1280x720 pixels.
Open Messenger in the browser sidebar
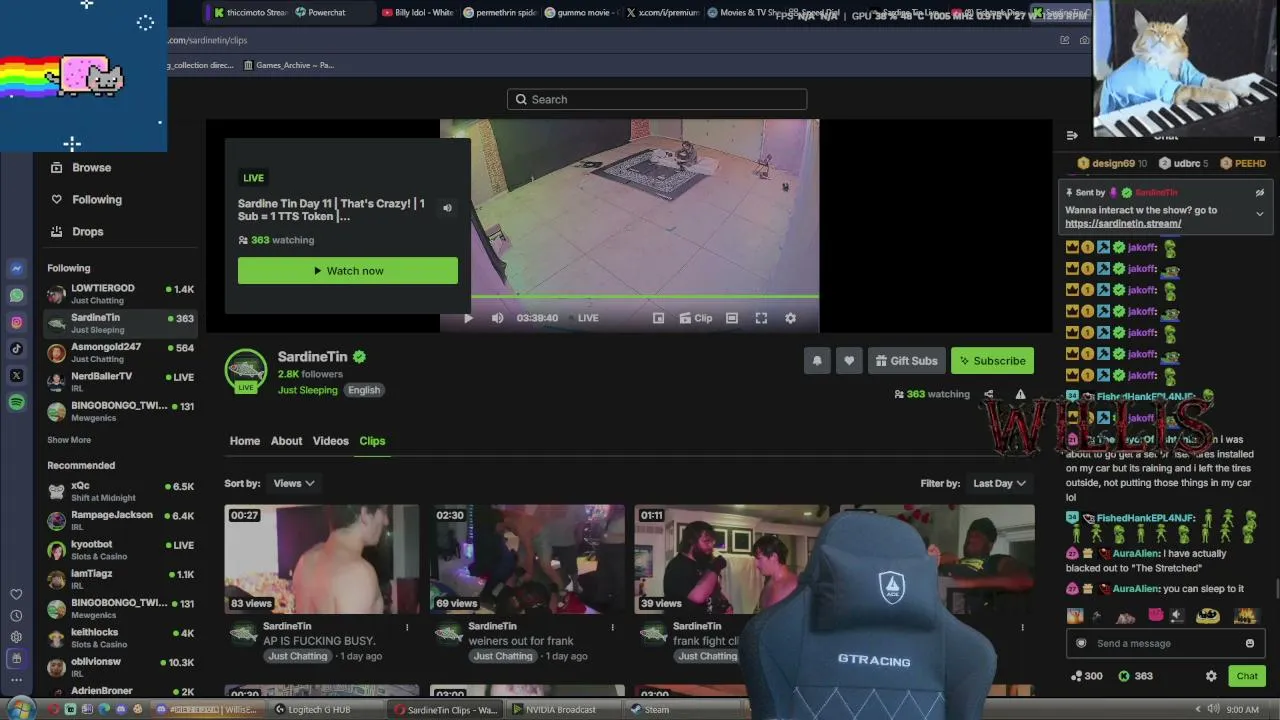(x=16, y=268)
